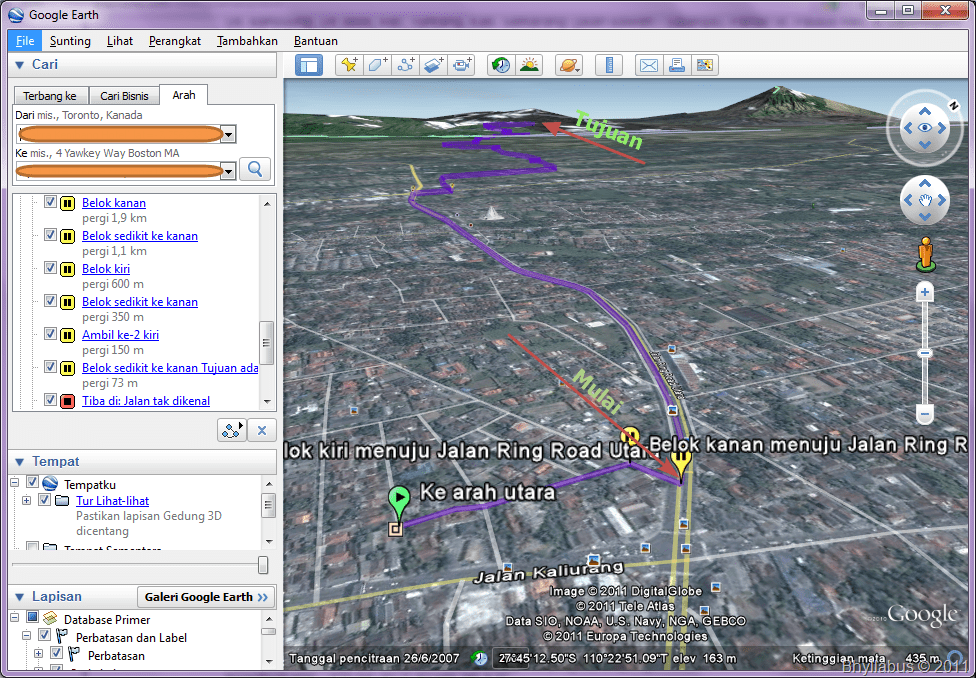Print the current view
Screen dimensions: 976x678
pos(677,65)
